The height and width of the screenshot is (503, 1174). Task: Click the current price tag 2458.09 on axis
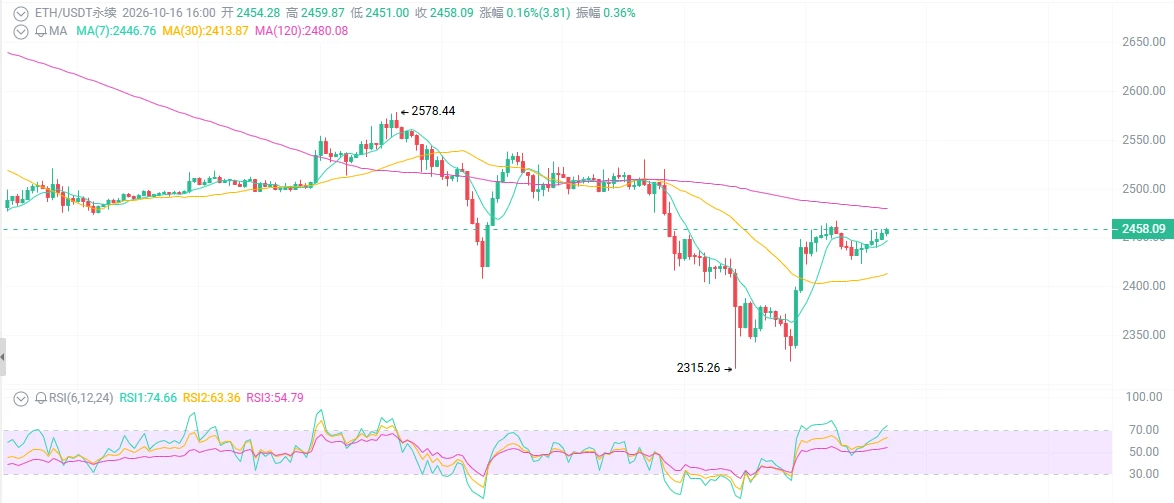[1143, 229]
